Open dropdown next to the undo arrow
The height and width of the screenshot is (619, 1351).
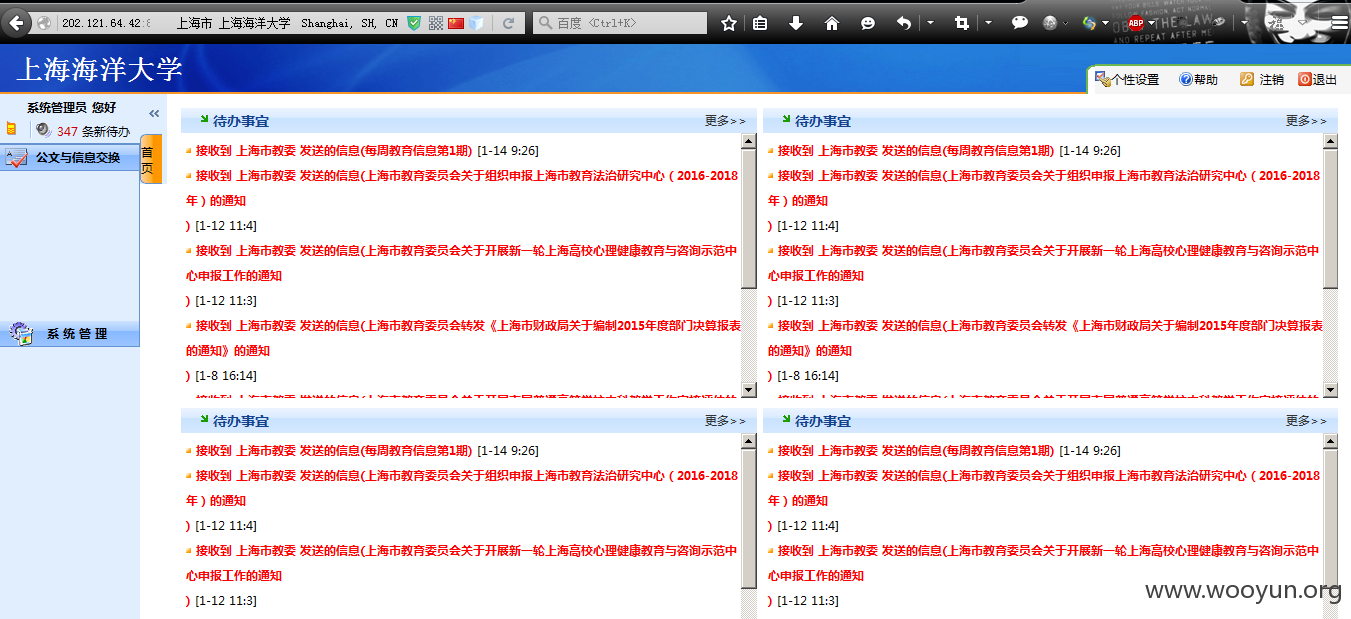pos(930,22)
